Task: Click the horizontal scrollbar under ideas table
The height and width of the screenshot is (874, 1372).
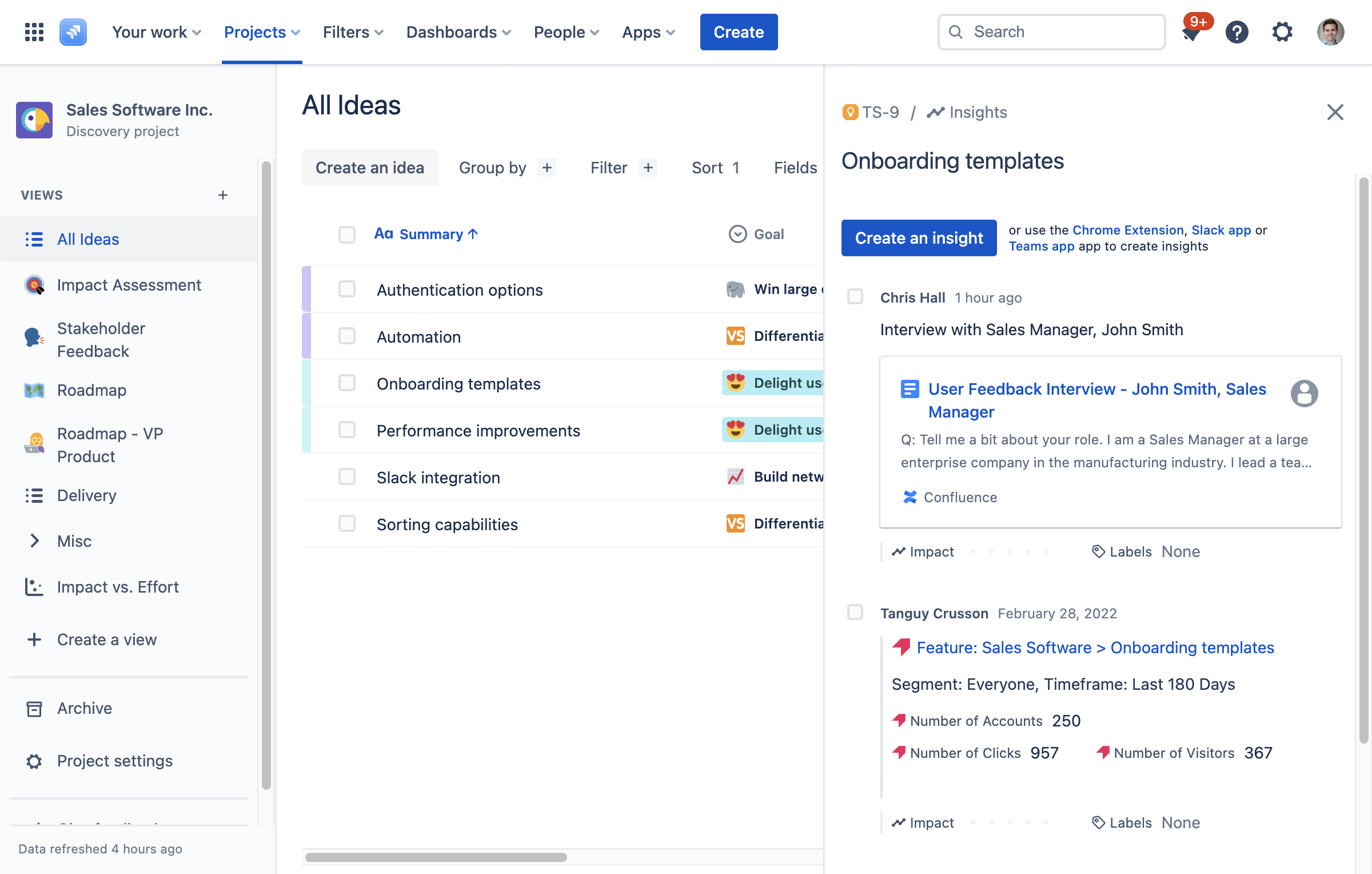Action: (x=436, y=857)
